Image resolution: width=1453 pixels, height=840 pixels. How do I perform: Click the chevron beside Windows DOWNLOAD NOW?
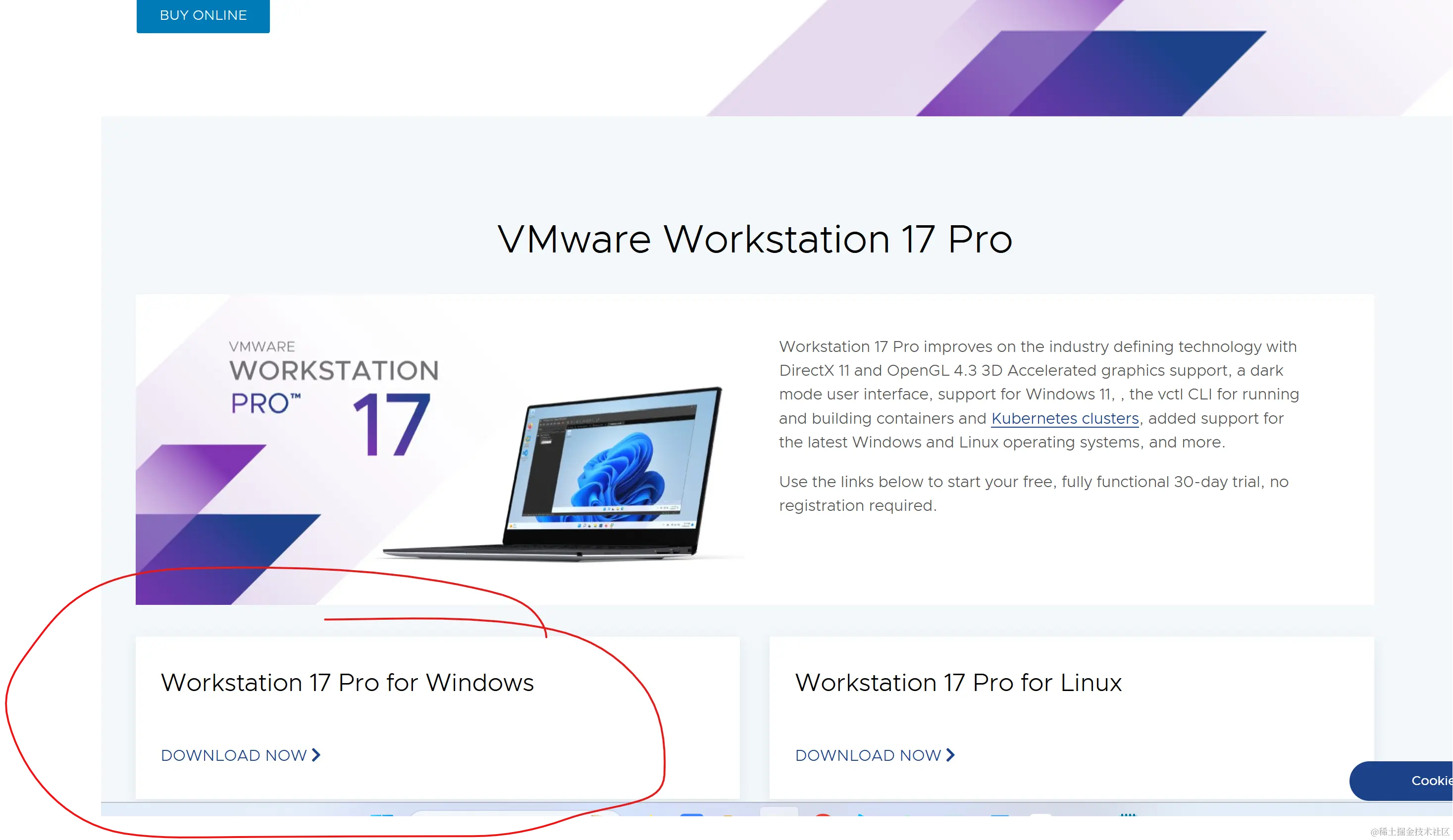tap(316, 755)
